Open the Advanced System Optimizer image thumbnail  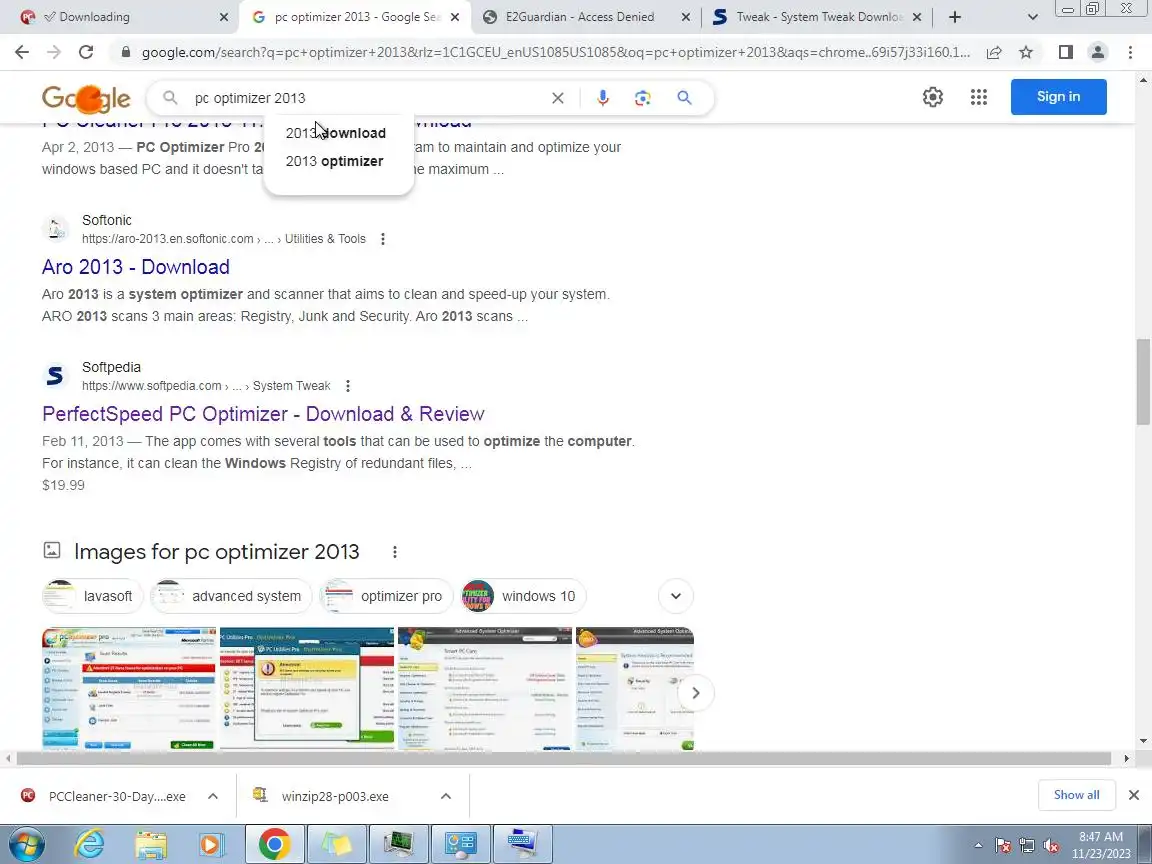485,689
